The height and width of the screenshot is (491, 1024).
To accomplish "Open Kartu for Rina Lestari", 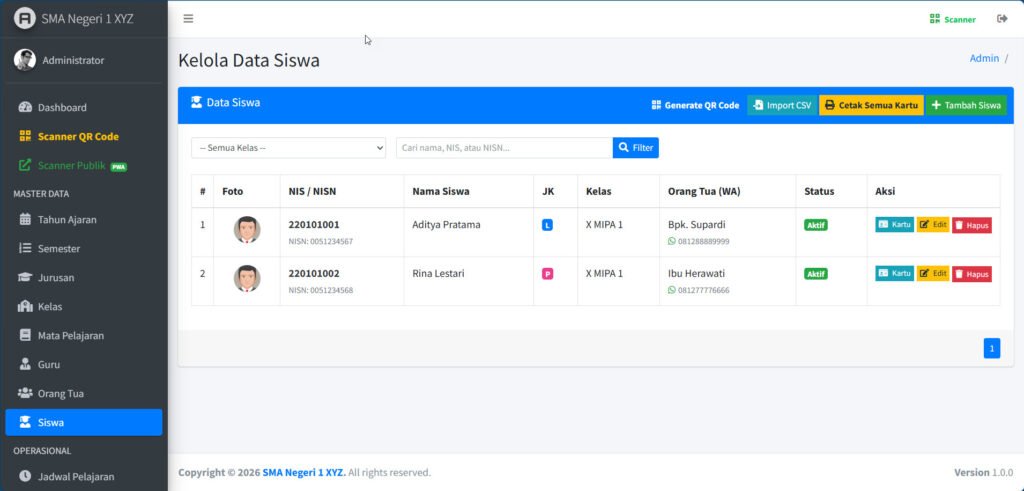I will pyautogui.click(x=894, y=274).
